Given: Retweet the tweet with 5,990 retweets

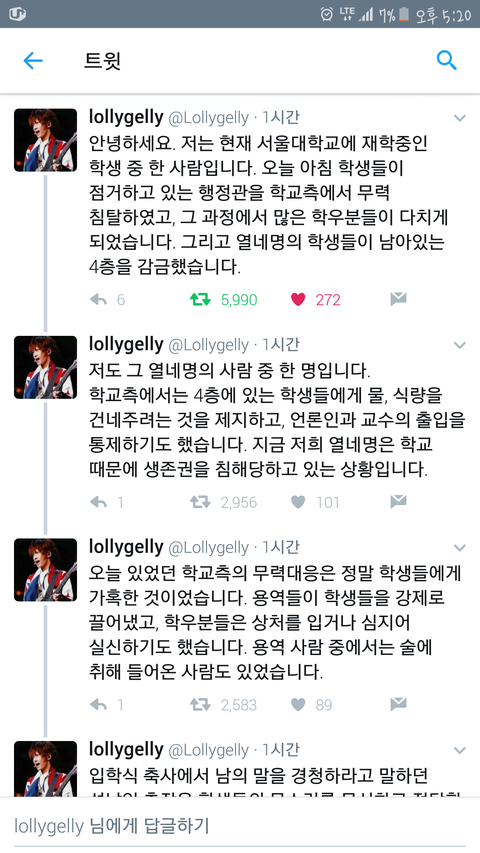Looking at the screenshot, I should [199, 299].
